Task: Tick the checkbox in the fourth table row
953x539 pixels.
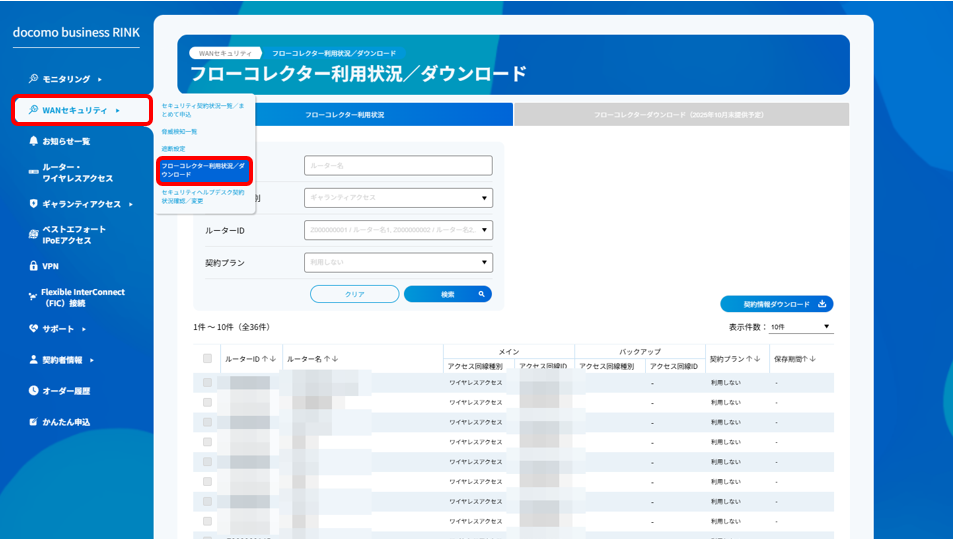Action: click(207, 442)
